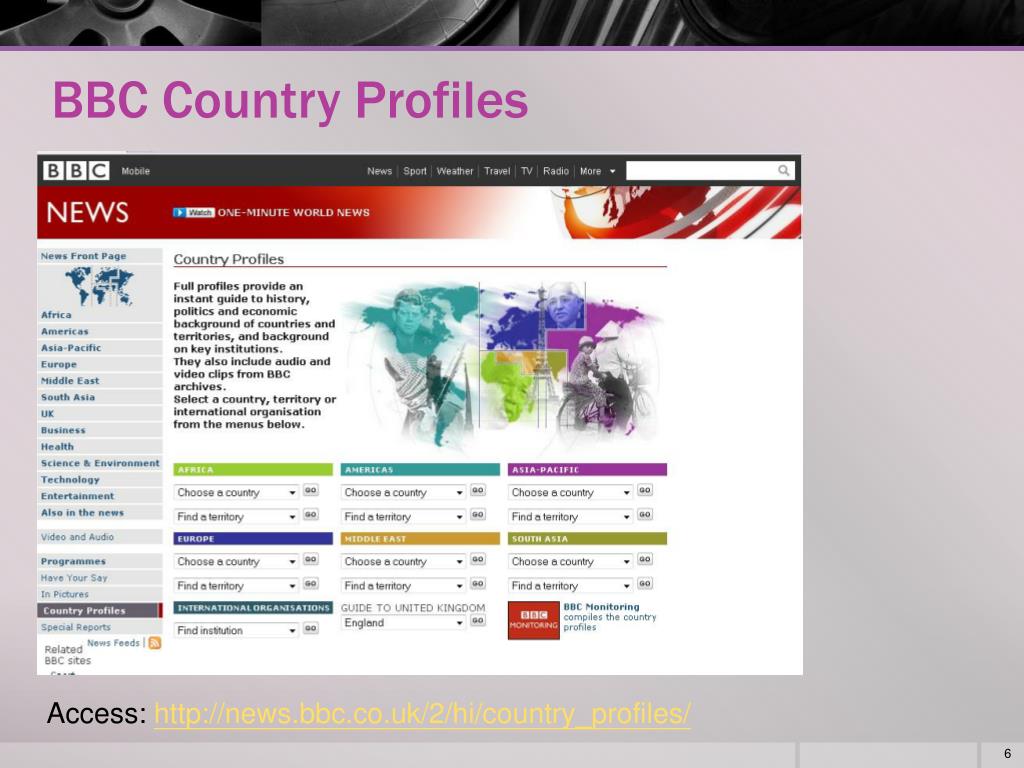The height and width of the screenshot is (768, 1024).
Task: Click Go beside Asia-Pacific Find a territory
Action: coord(645,515)
